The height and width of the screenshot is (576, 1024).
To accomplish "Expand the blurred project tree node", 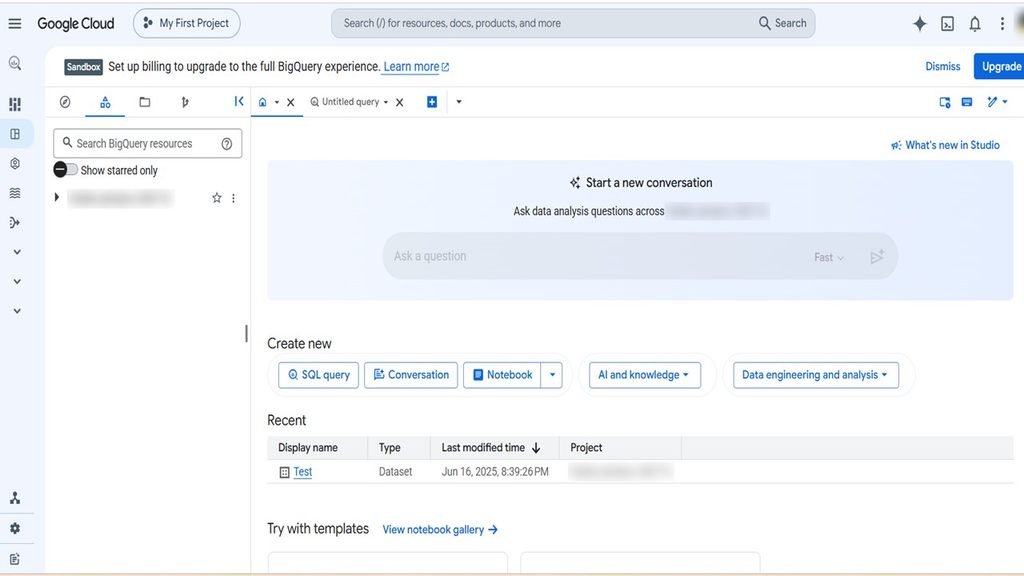I will tap(57, 197).
